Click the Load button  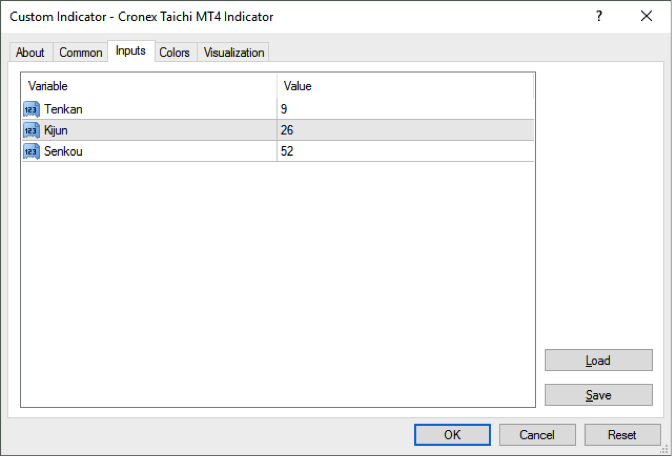tap(598, 360)
